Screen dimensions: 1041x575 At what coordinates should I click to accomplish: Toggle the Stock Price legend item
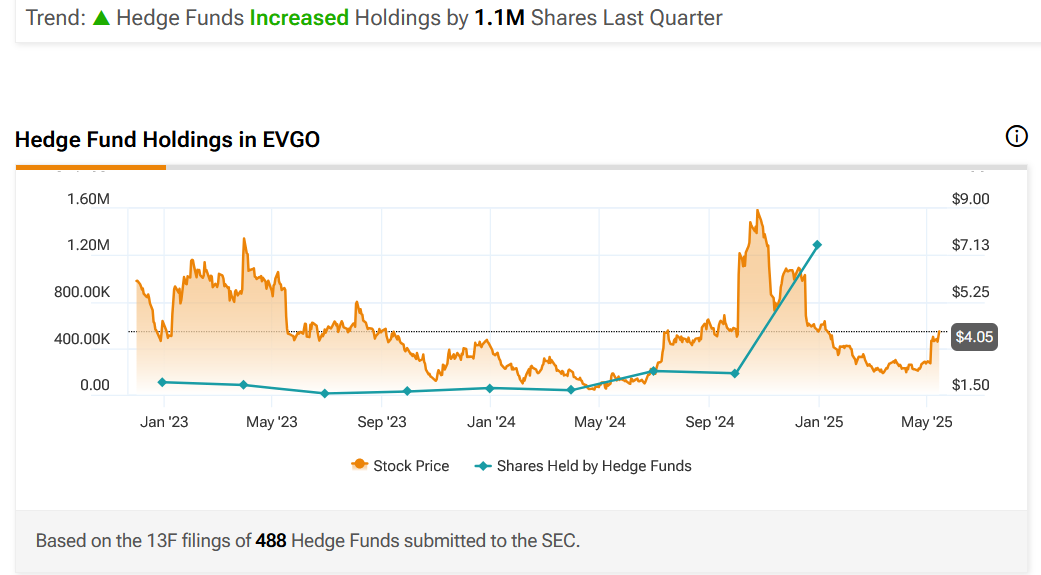[x=400, y=465]
